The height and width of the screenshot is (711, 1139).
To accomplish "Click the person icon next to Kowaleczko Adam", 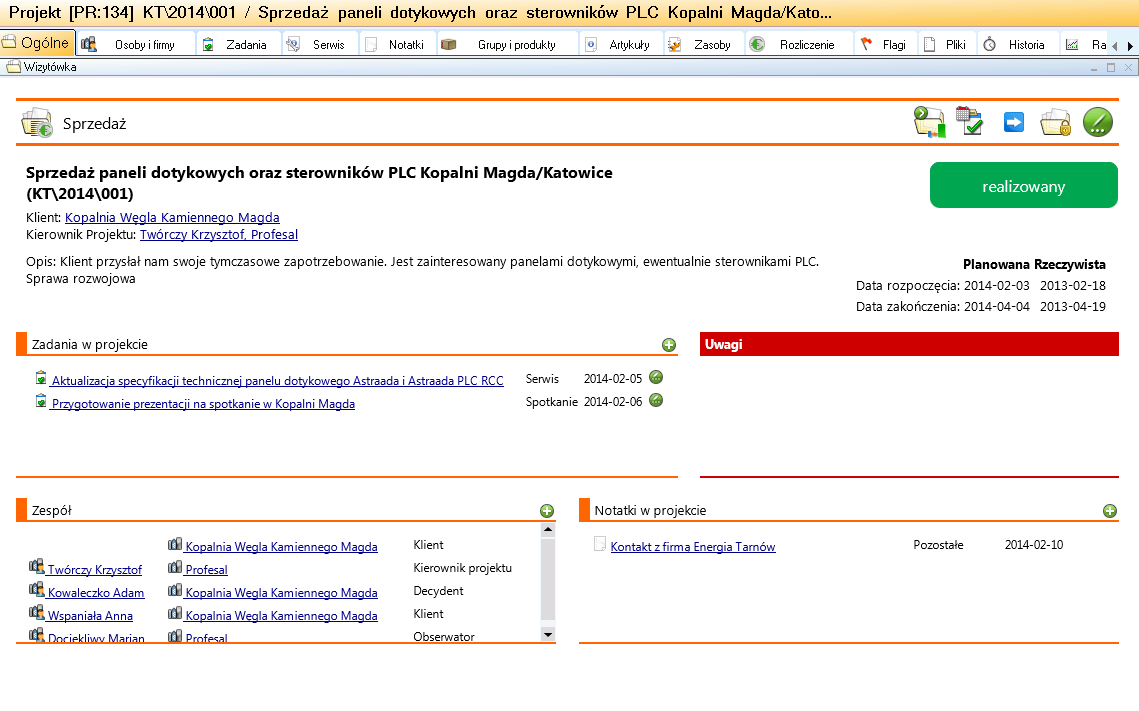I will click(x=36, y=590).
